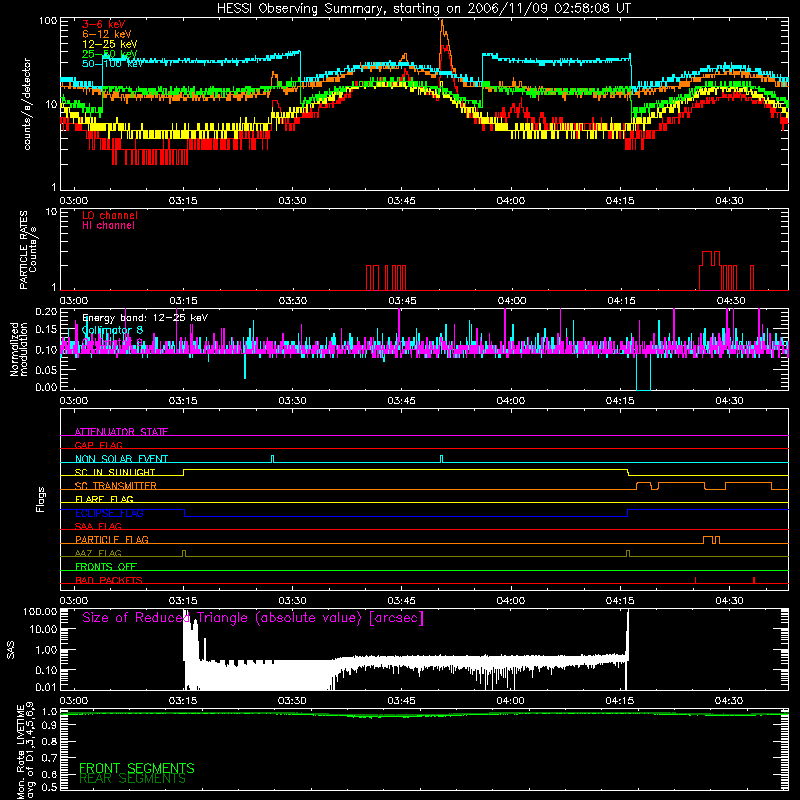Click the 'ATTENUATOR STATE' flag label

pyautogui.click(x=121, y=432)
